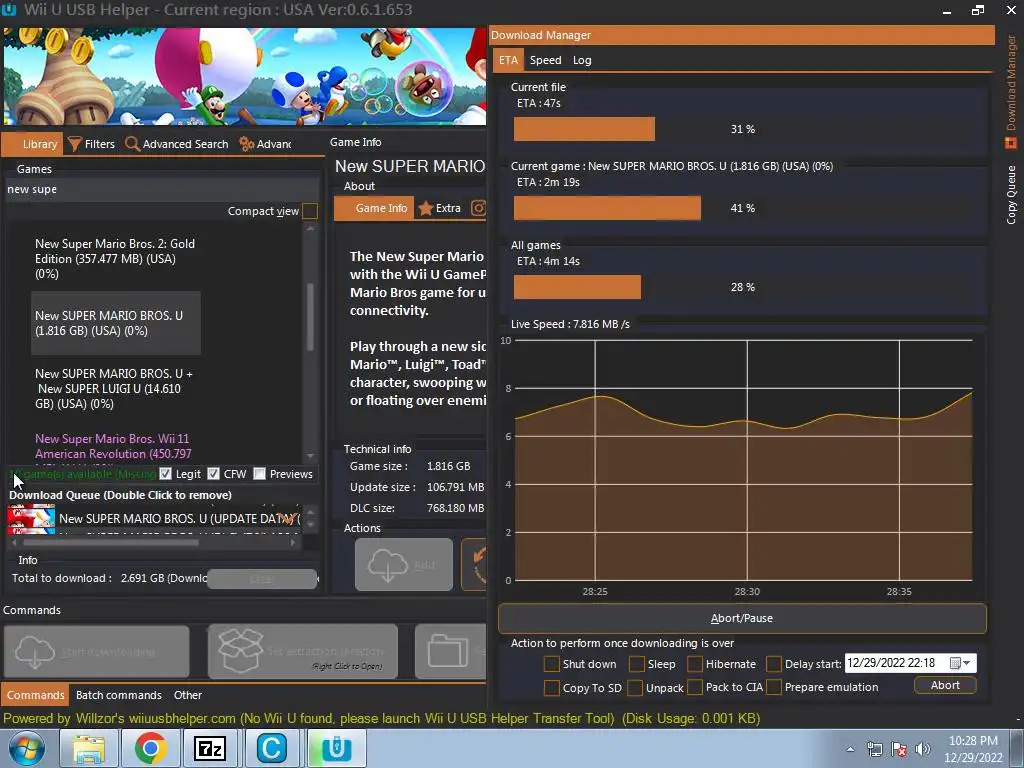This screenshot has height=768, width=1024.
Task: Click the Set extraction directory box icon
Action: pos(240,650)
